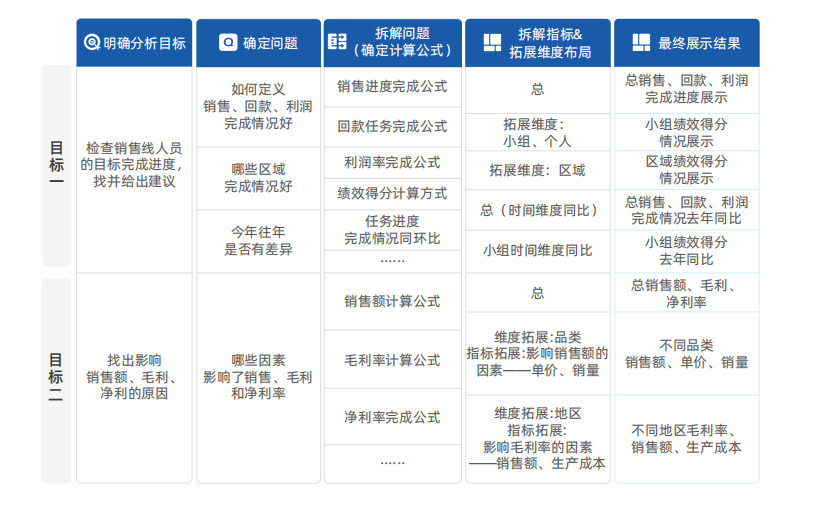Click the 拓展维度：区域 cell
The width and height of the screenshot is (813, 508).
tap(538, 171)
